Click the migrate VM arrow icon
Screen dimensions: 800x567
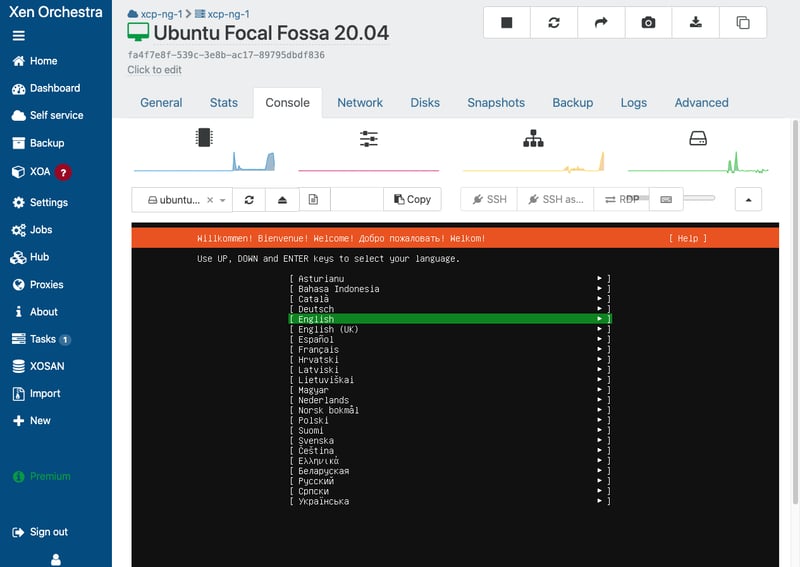[601, 22]
